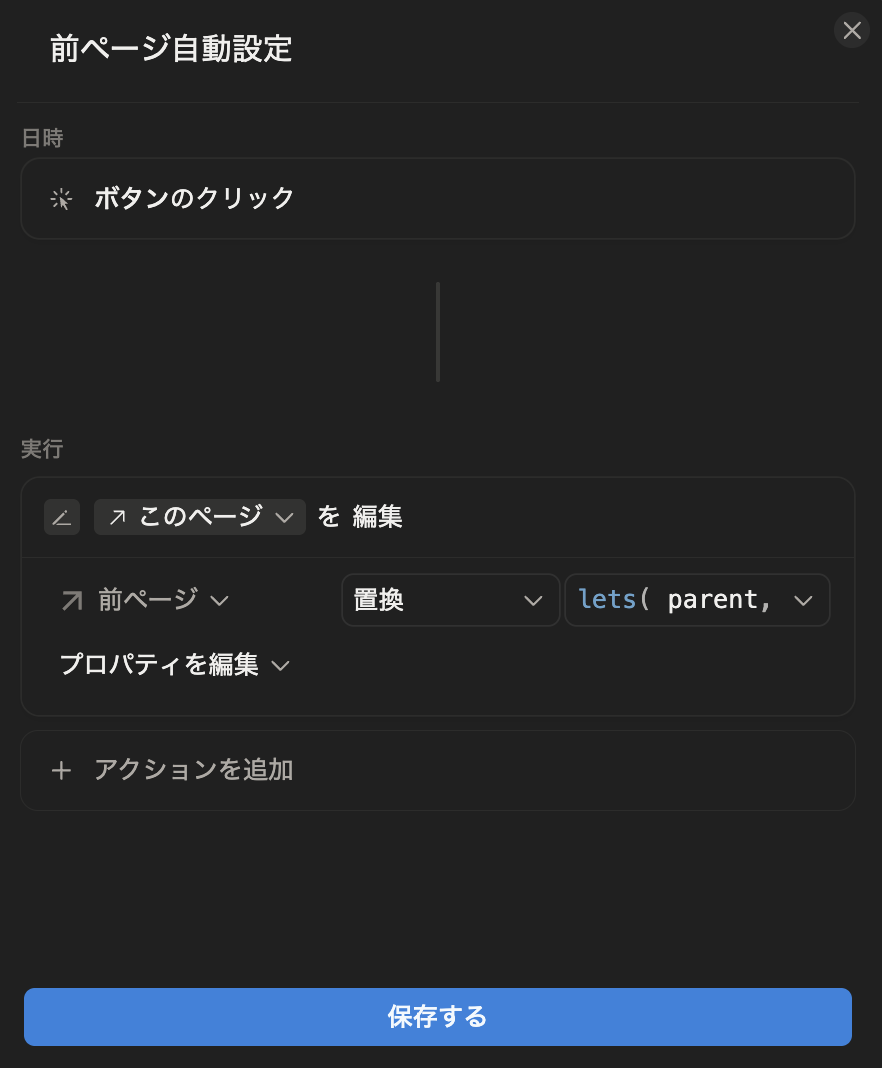The width and height of the screenshot is (882, 1068).
Task: Open the 置換 mode dropdown
Action: click(450, 600)
